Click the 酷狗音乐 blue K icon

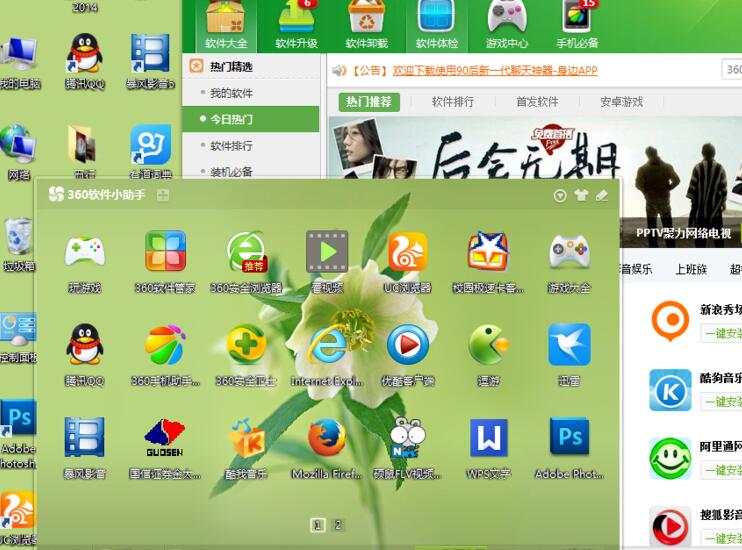point(670,390)
